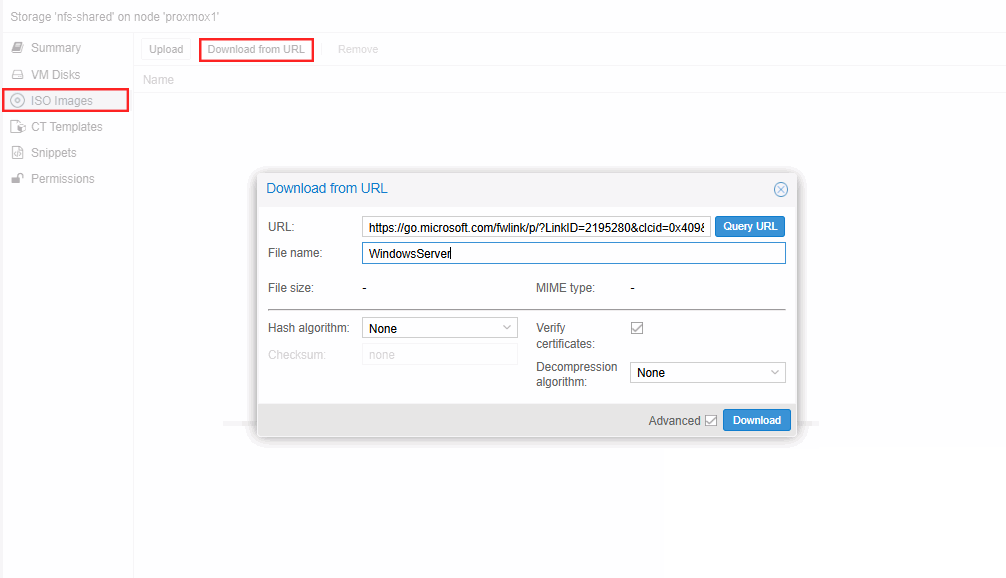Image resolution: width=1006 pixels, height=578 pixels.
Task: Expand the Decompression algorithm dropdown
Action: tap(707, 373)
